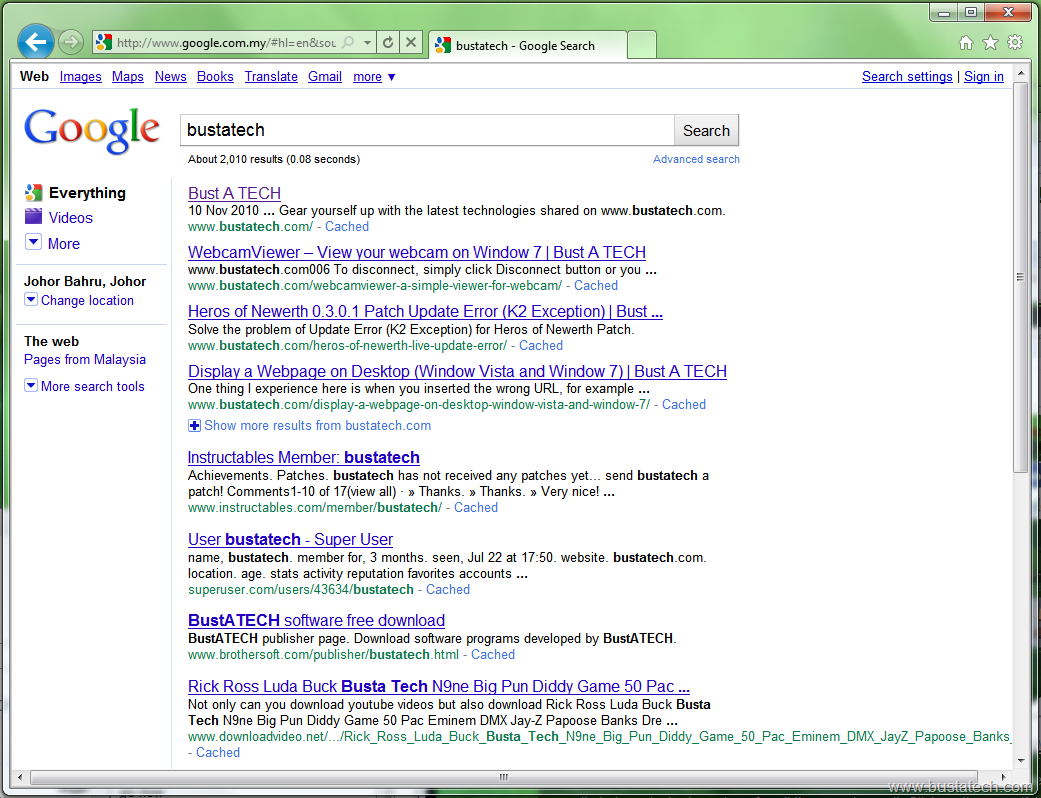Open the 'Bust A TECH' first result

[x=234, y=193]
